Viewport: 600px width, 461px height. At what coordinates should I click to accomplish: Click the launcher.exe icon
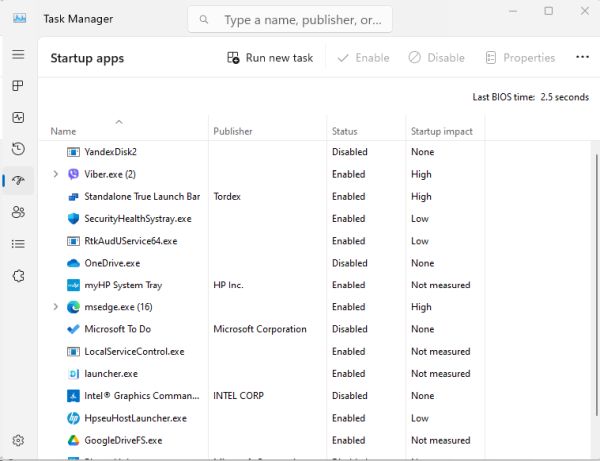pos(73,374)
